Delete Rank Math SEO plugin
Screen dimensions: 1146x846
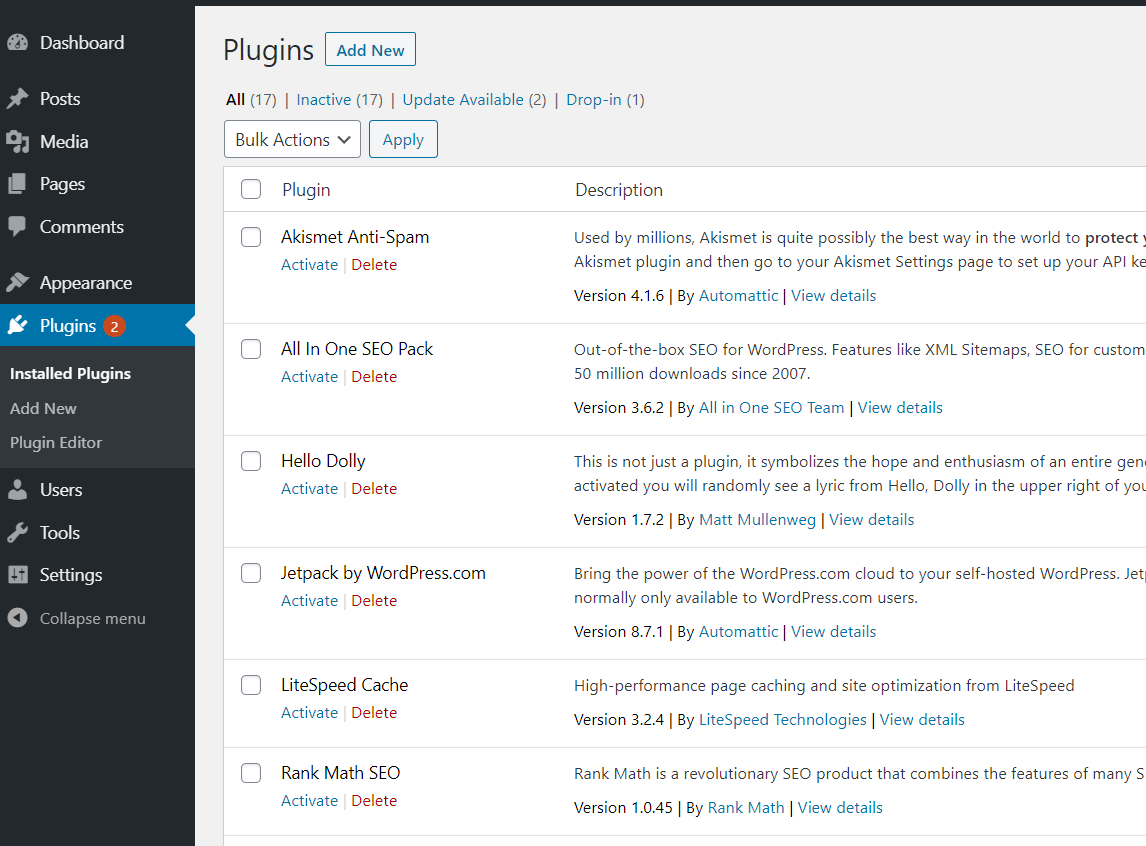point(374,800)
